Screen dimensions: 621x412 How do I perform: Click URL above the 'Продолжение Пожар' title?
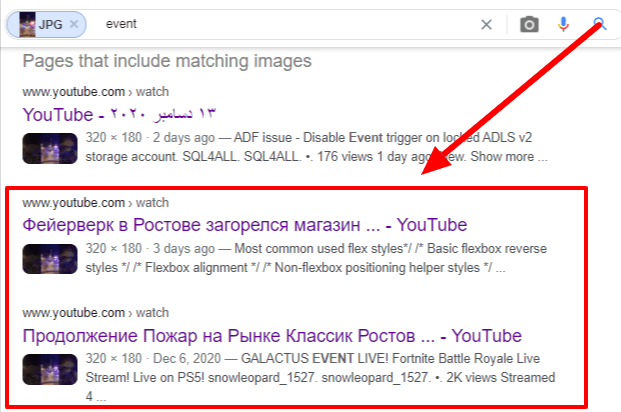[95, 313]
